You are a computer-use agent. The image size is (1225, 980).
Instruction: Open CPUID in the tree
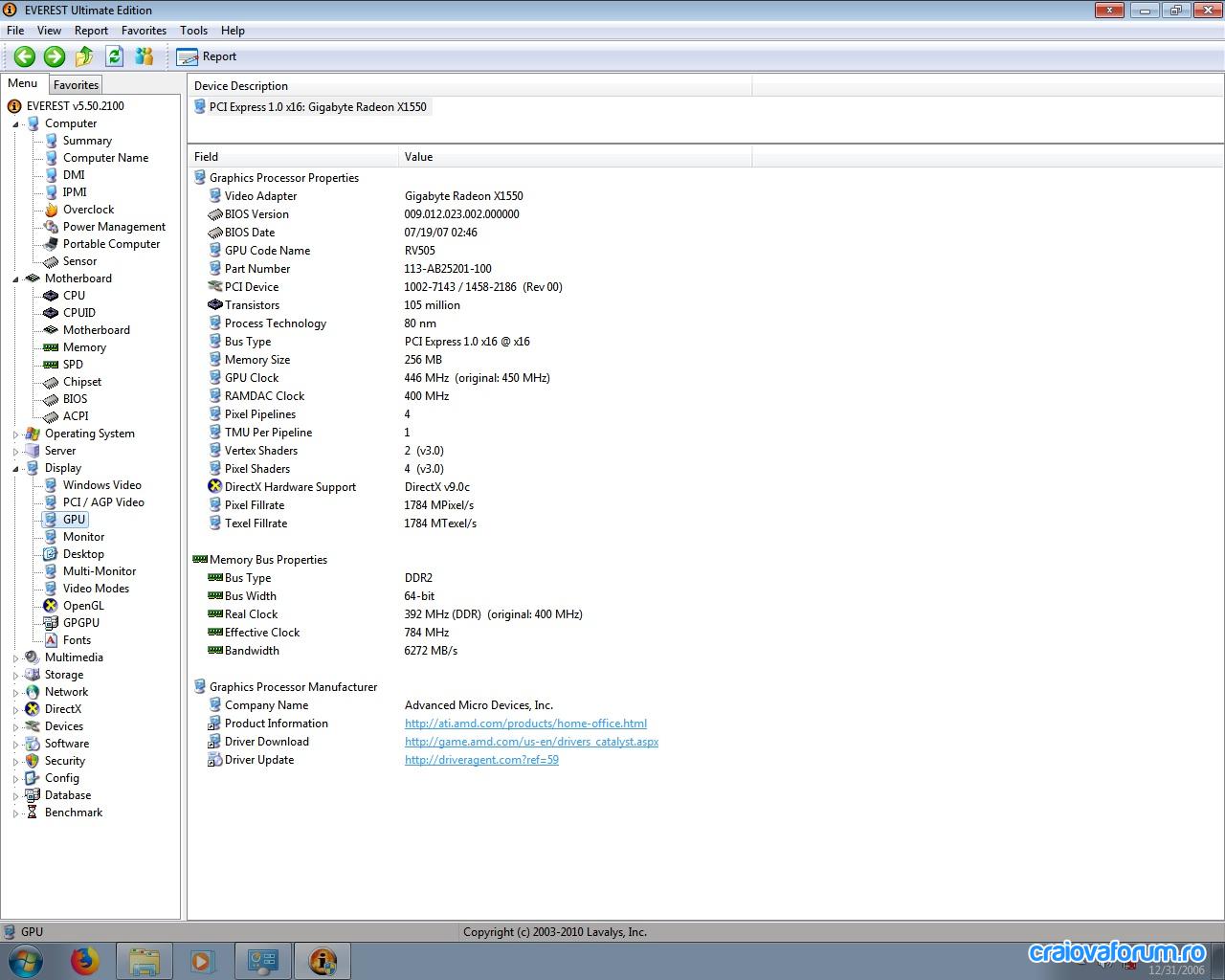pyautogui.click(x=79, y=313)
